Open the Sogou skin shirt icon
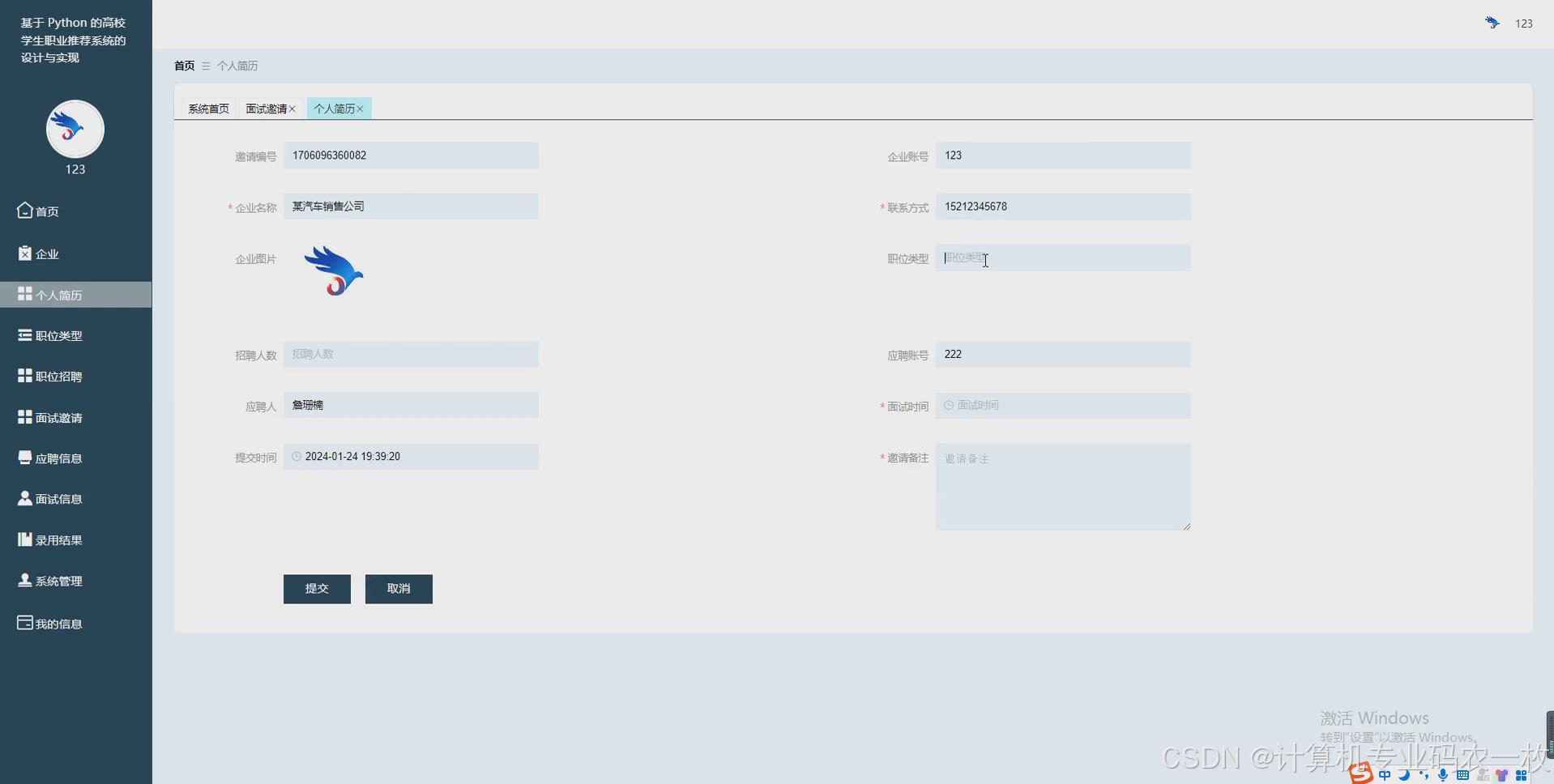Screen dimensions: 1554x784 (x=1501, y=775)
